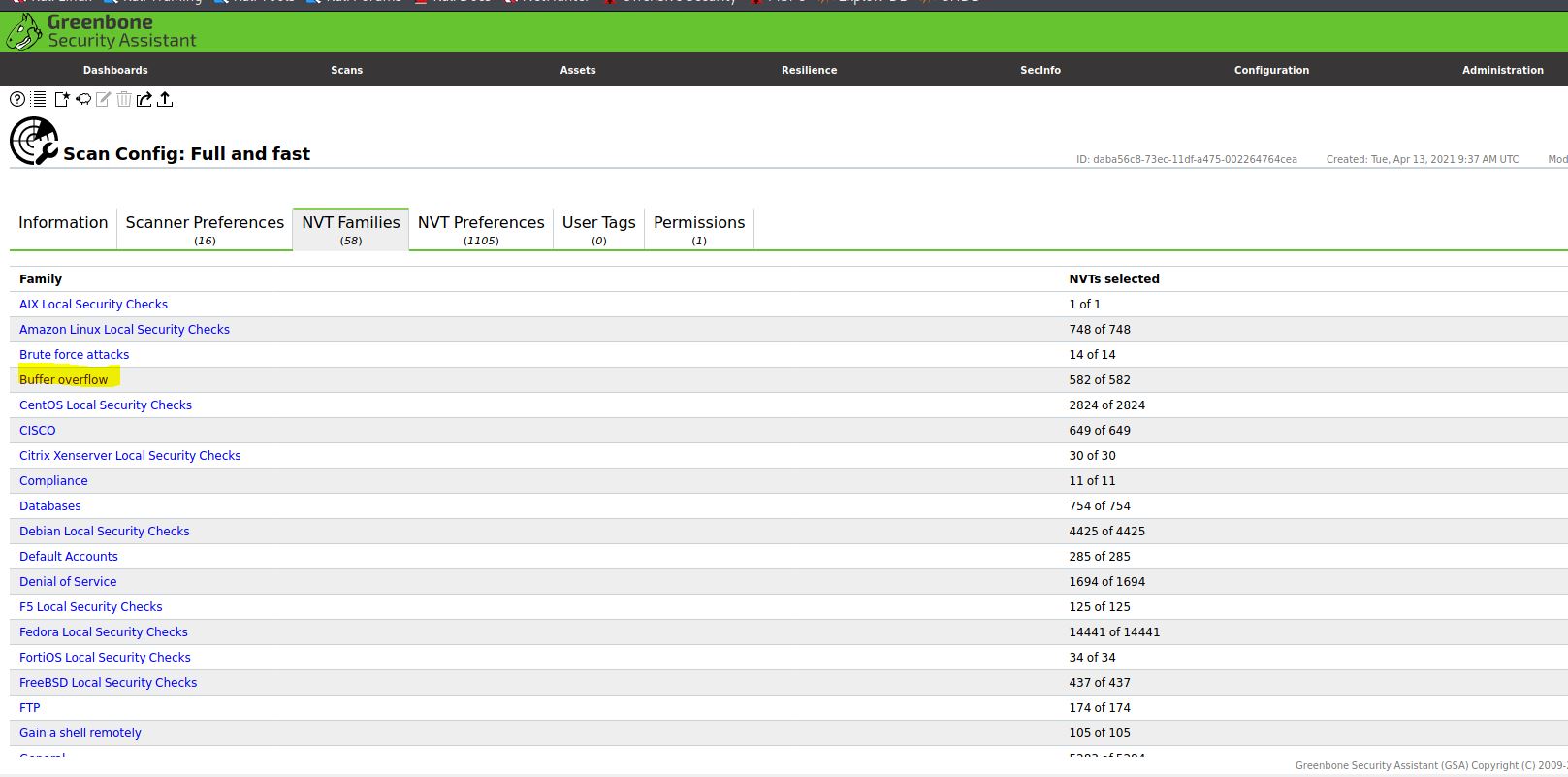Open AIX Local Security Checks family

coord(93,305)
